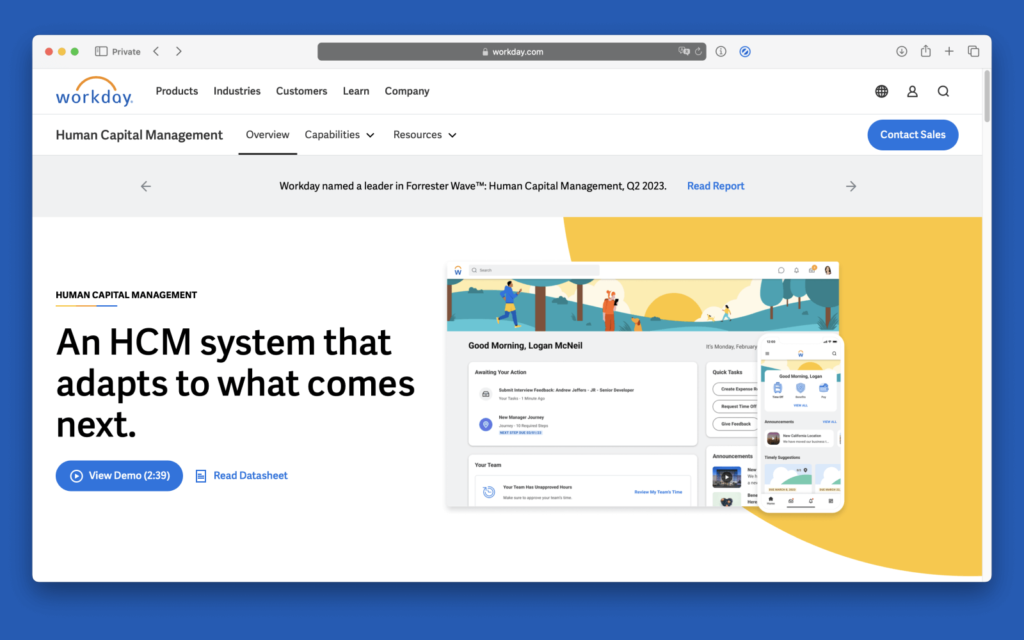Expand the Resources dropdown

coord(424,135)
